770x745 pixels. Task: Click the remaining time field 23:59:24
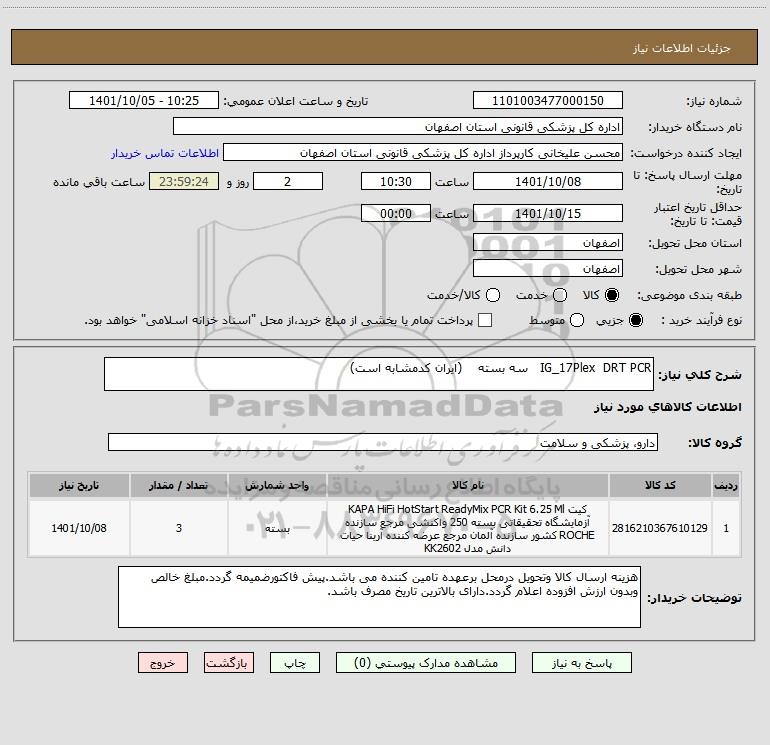click(184, 181)
